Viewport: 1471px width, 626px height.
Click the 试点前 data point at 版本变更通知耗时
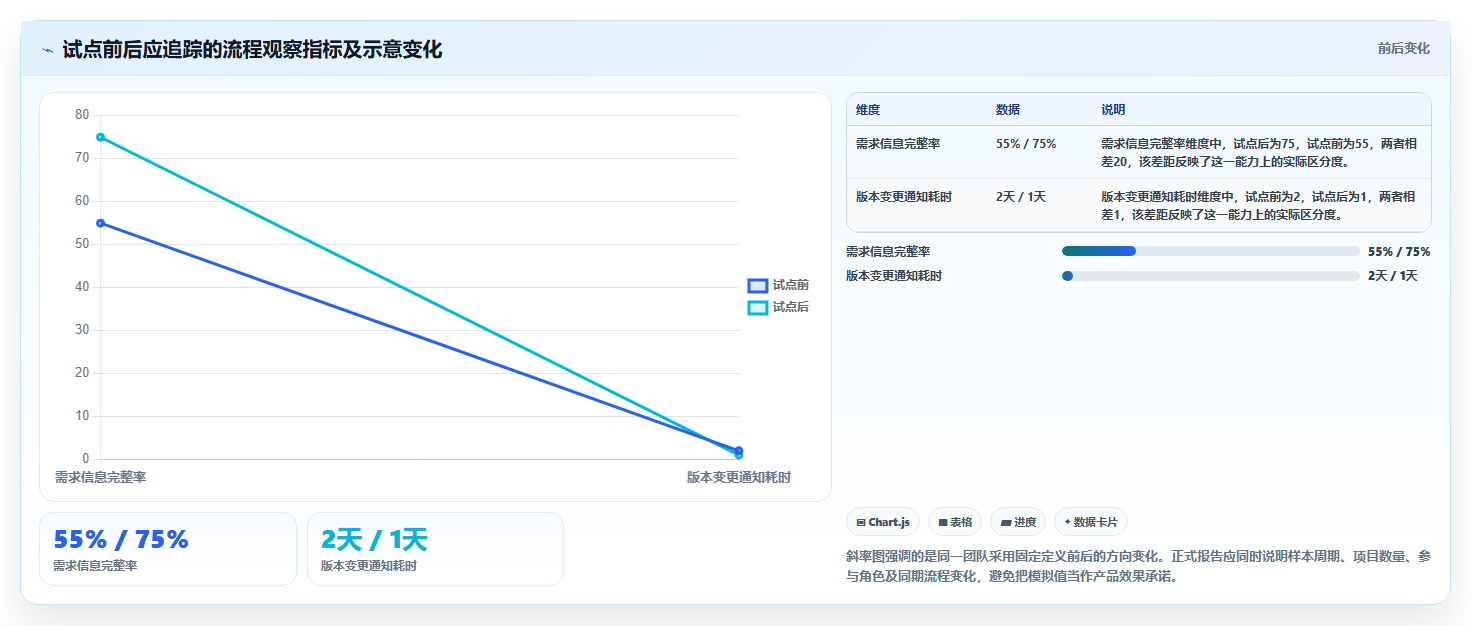coord(739,450)
